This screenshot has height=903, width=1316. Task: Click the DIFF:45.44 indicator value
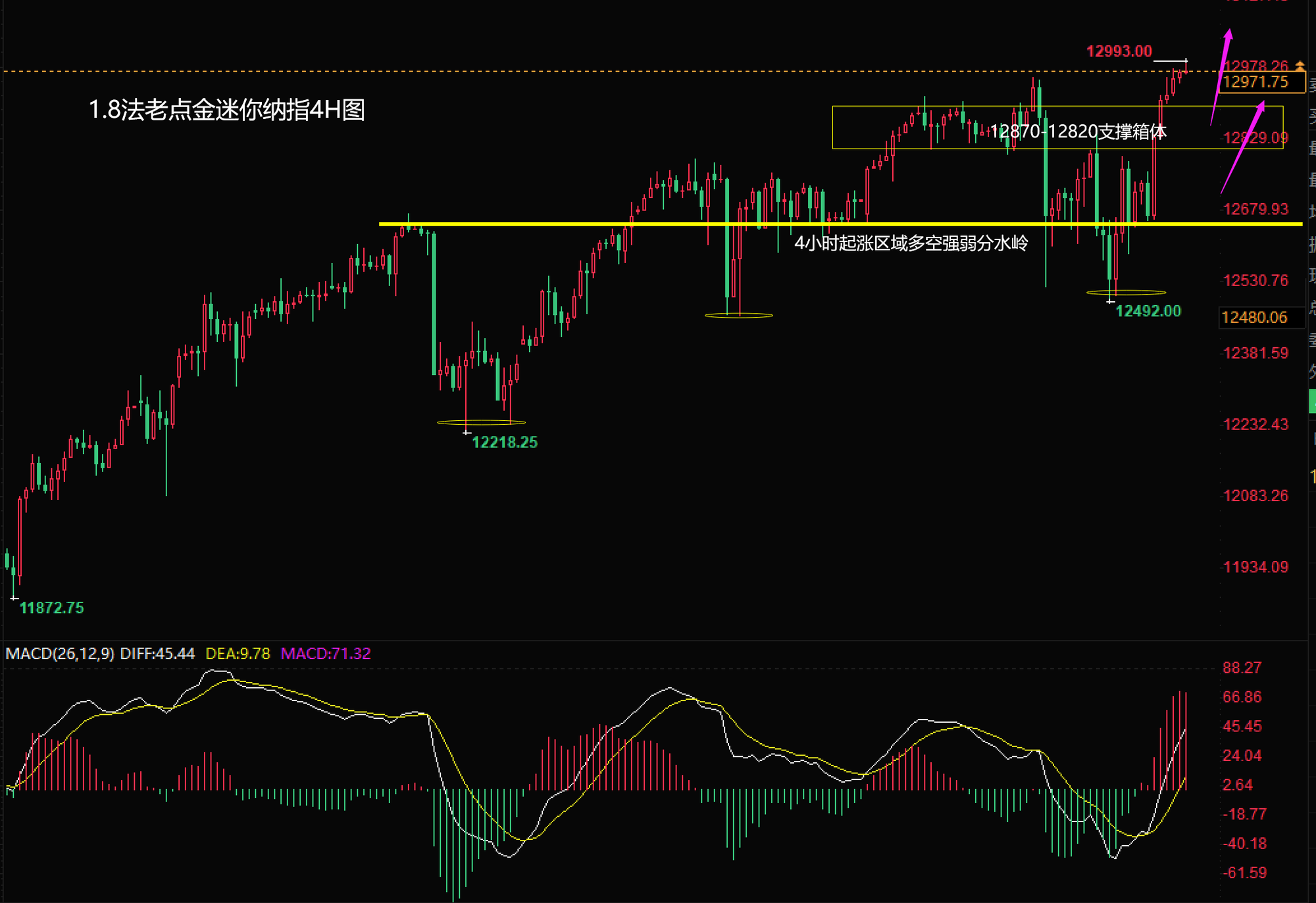[157, 653]
